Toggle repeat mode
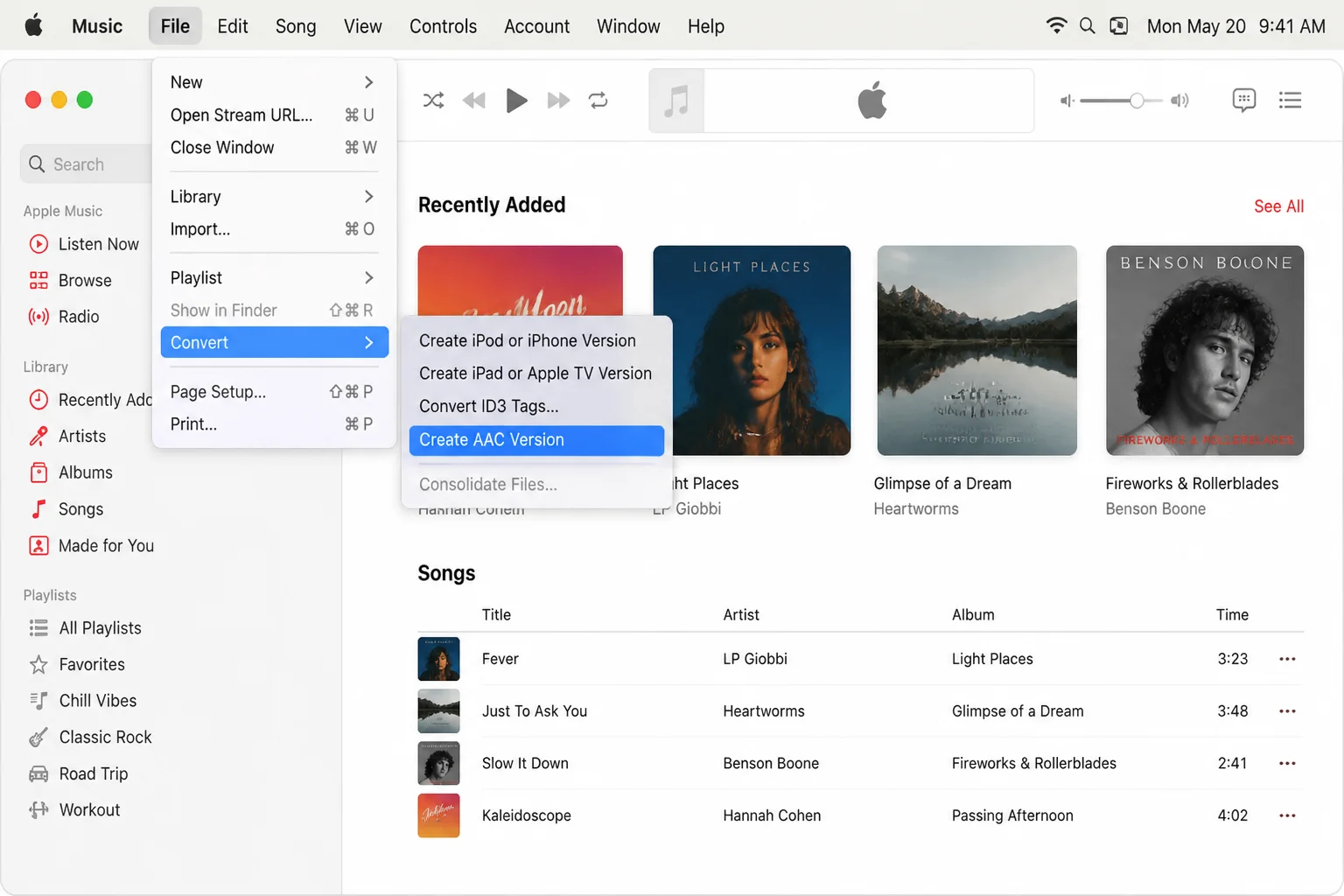 click(x=598, y=101)
